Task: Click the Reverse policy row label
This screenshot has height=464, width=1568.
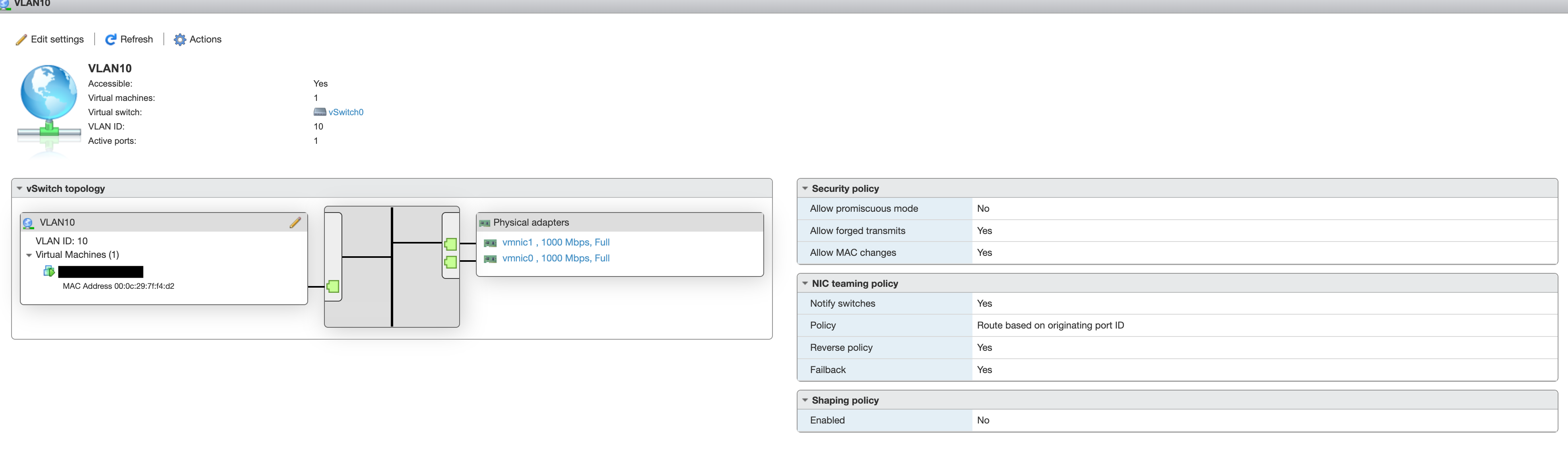Action: coord(841,348)
